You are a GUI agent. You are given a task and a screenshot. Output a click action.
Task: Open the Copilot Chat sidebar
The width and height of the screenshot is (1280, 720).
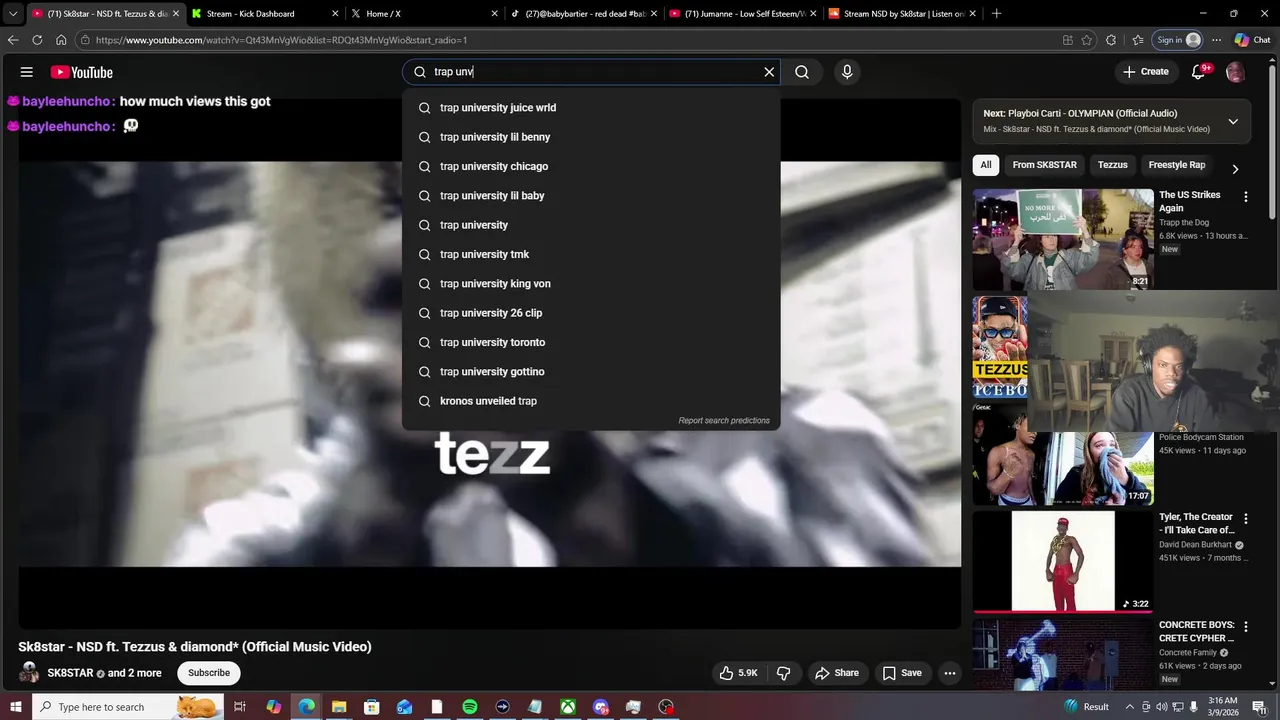pyautogui.click(x=1253, y=40)
